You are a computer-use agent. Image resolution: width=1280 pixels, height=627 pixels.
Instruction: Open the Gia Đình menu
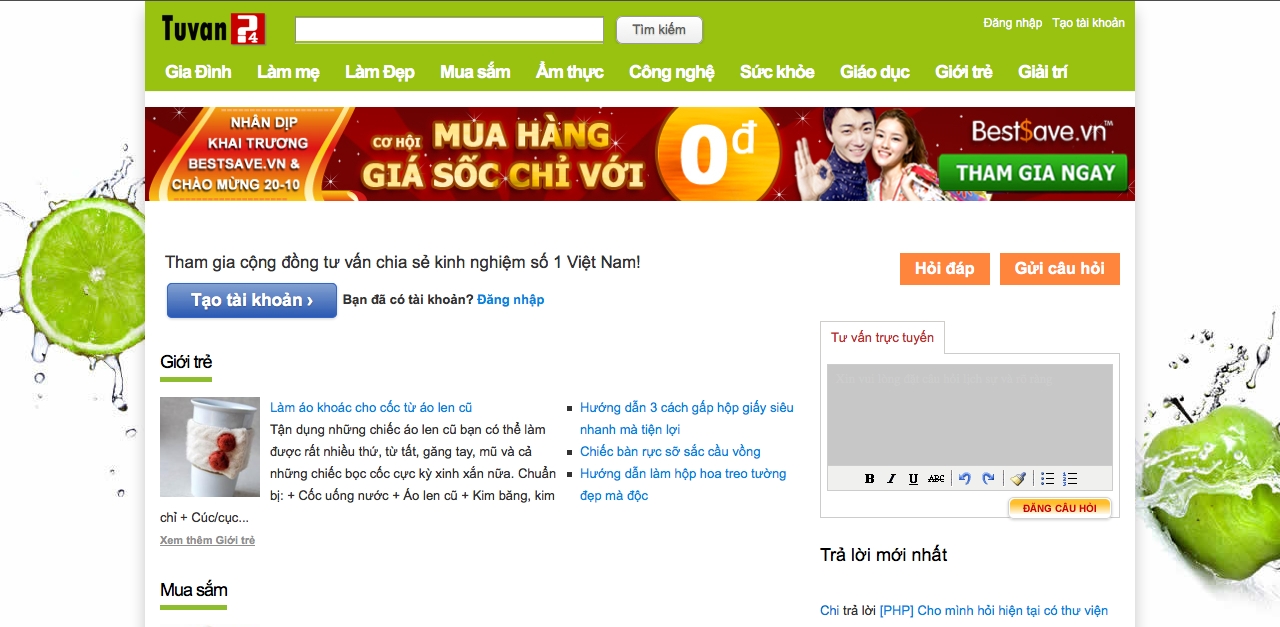click(x=198, y=72)
